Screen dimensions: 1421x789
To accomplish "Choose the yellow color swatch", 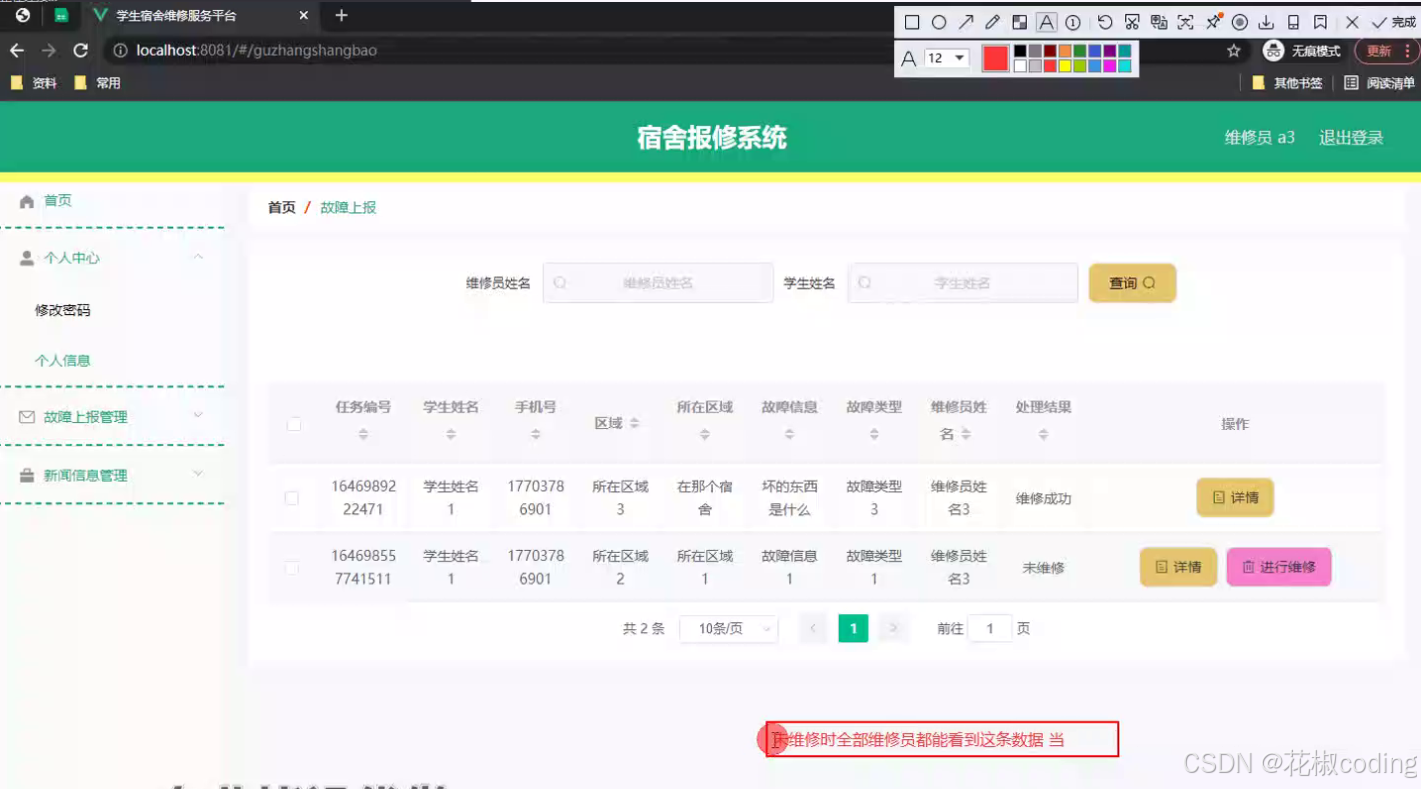I will tap(1065, 66).
